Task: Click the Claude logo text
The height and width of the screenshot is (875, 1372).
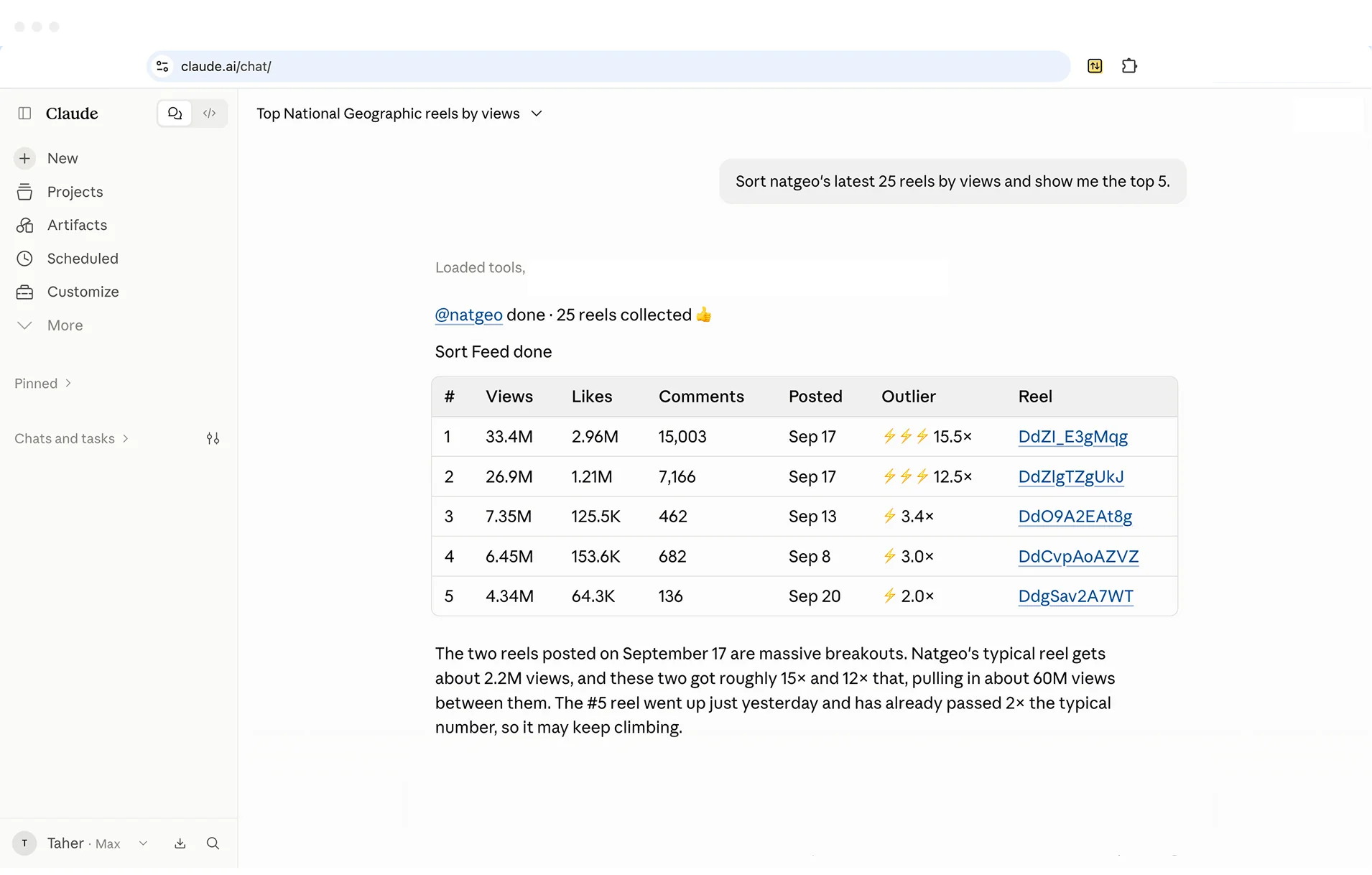Action: click(72, 114)
